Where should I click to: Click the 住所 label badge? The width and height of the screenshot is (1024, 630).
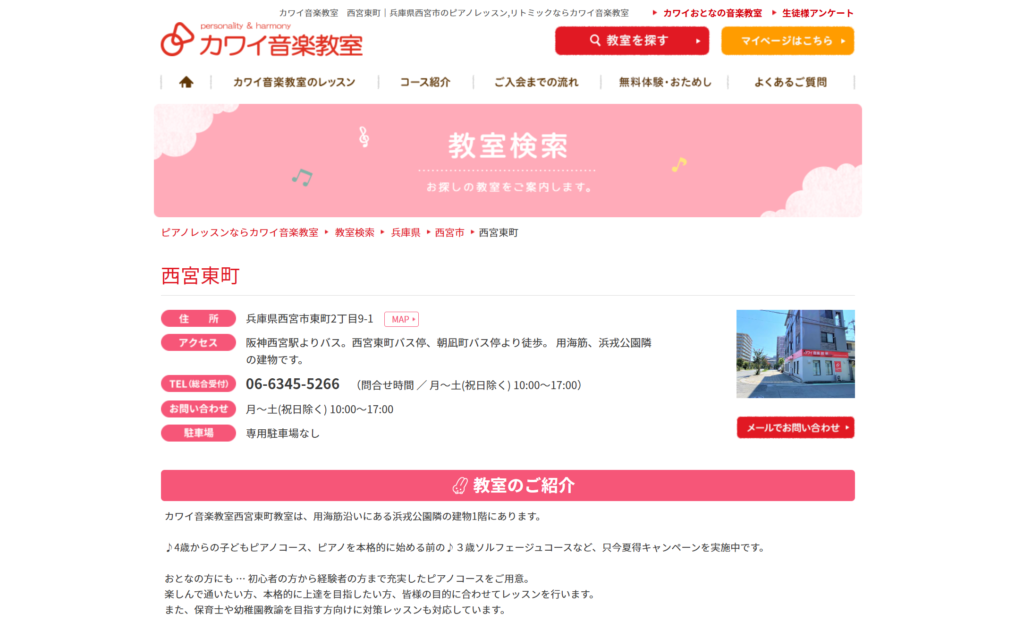click(x=199, y=319)
